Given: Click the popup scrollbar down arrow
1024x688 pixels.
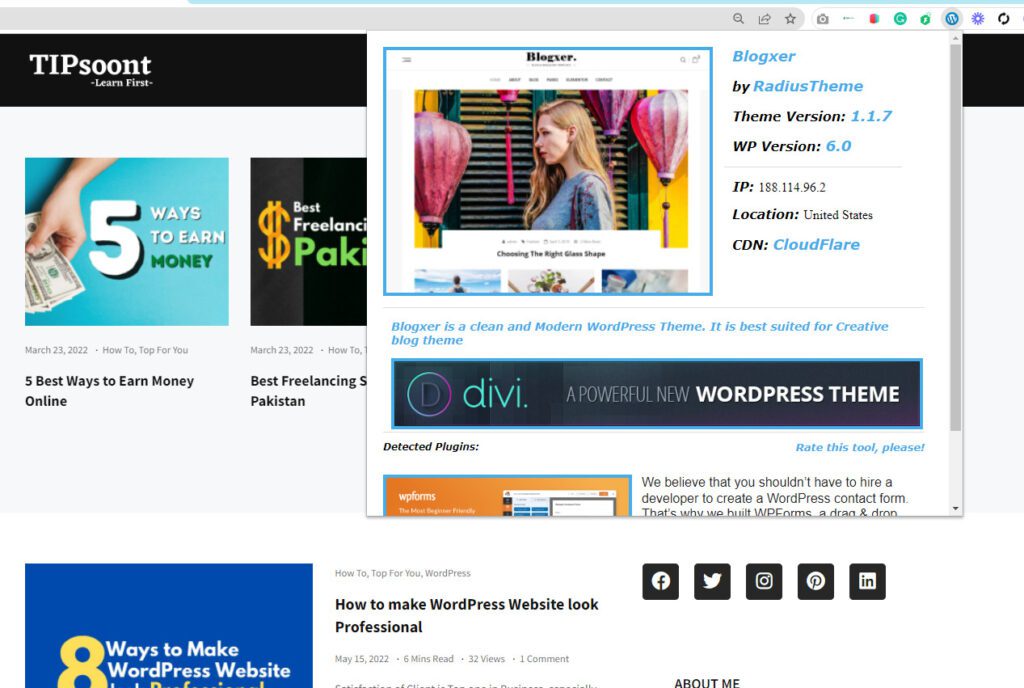Looking at the screenshot, I should 955,508.
